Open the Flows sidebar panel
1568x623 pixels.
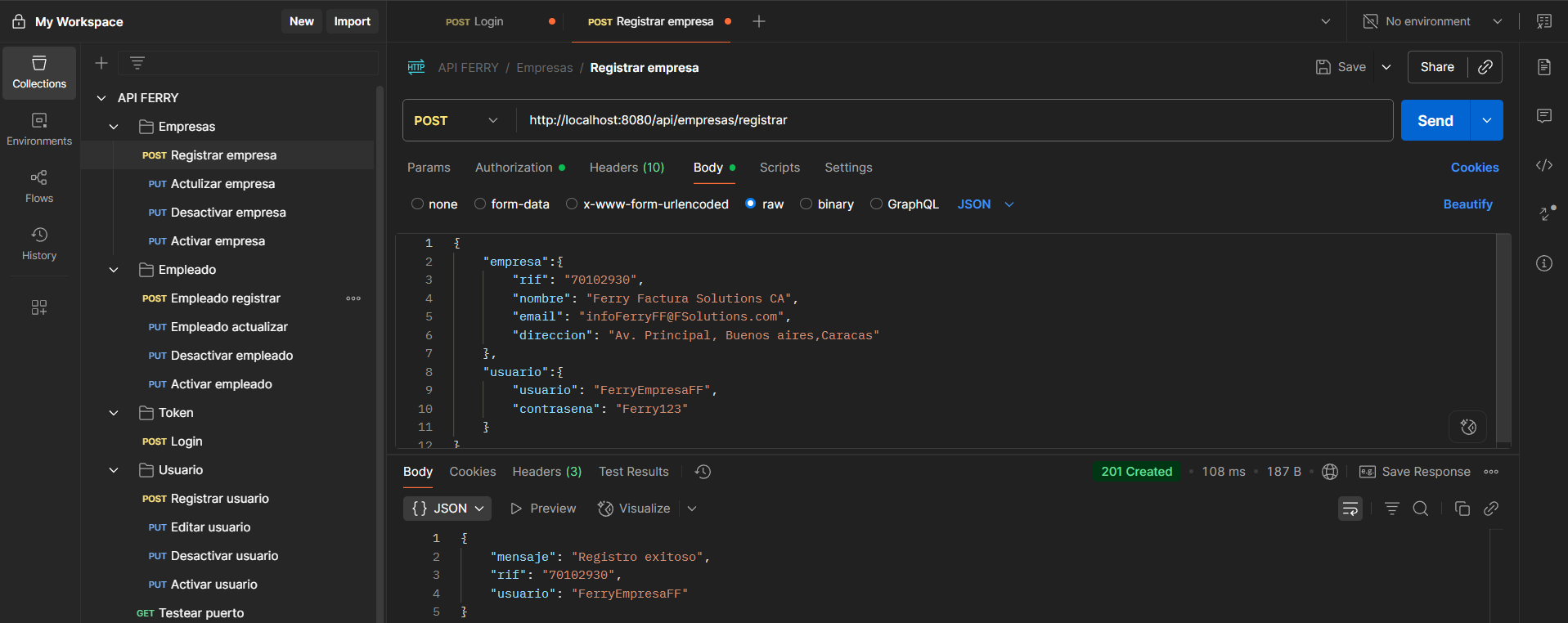point(39,187)
